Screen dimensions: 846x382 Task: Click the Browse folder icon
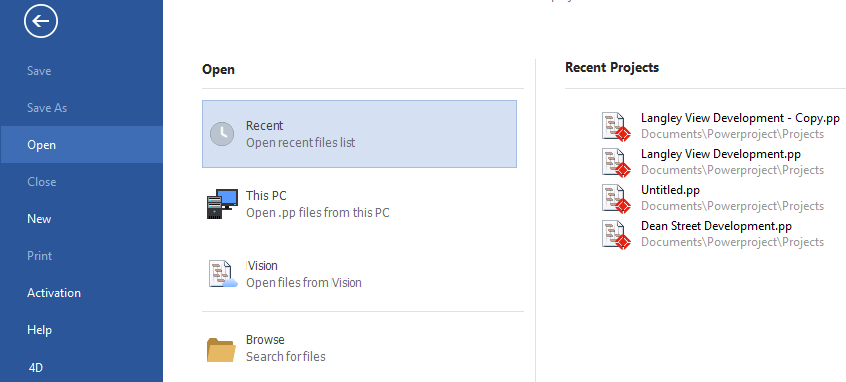coord(221,350)
